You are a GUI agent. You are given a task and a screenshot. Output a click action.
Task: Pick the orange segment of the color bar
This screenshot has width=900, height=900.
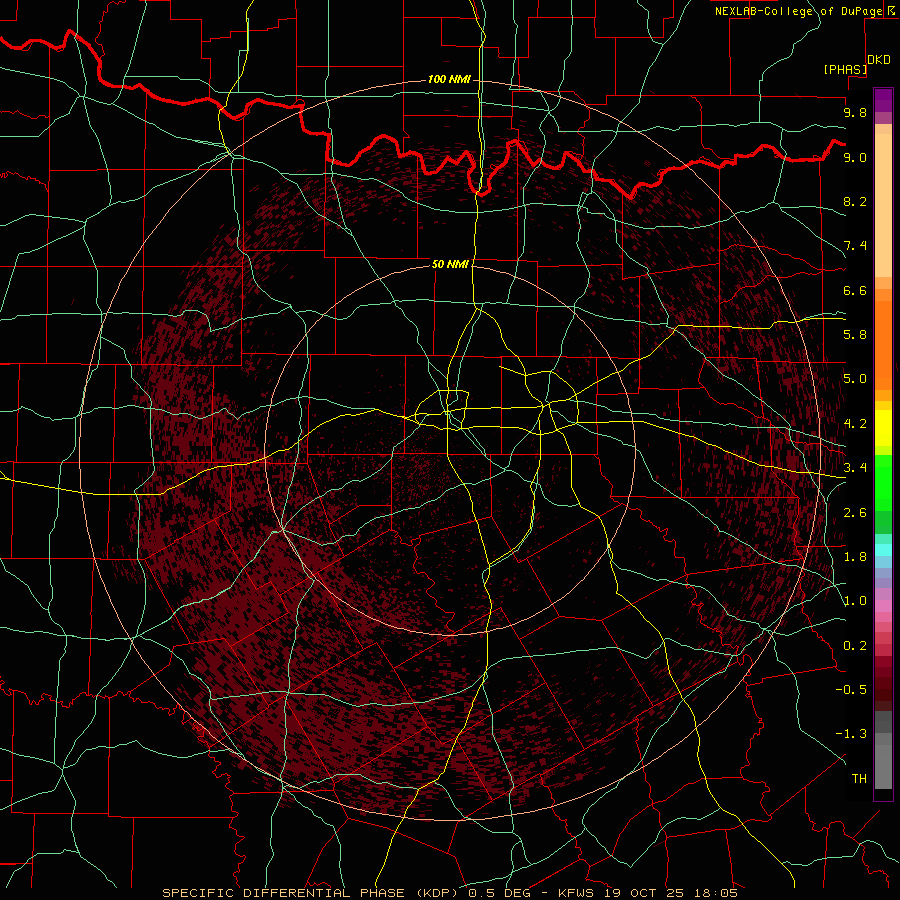(x=883, y=345)
